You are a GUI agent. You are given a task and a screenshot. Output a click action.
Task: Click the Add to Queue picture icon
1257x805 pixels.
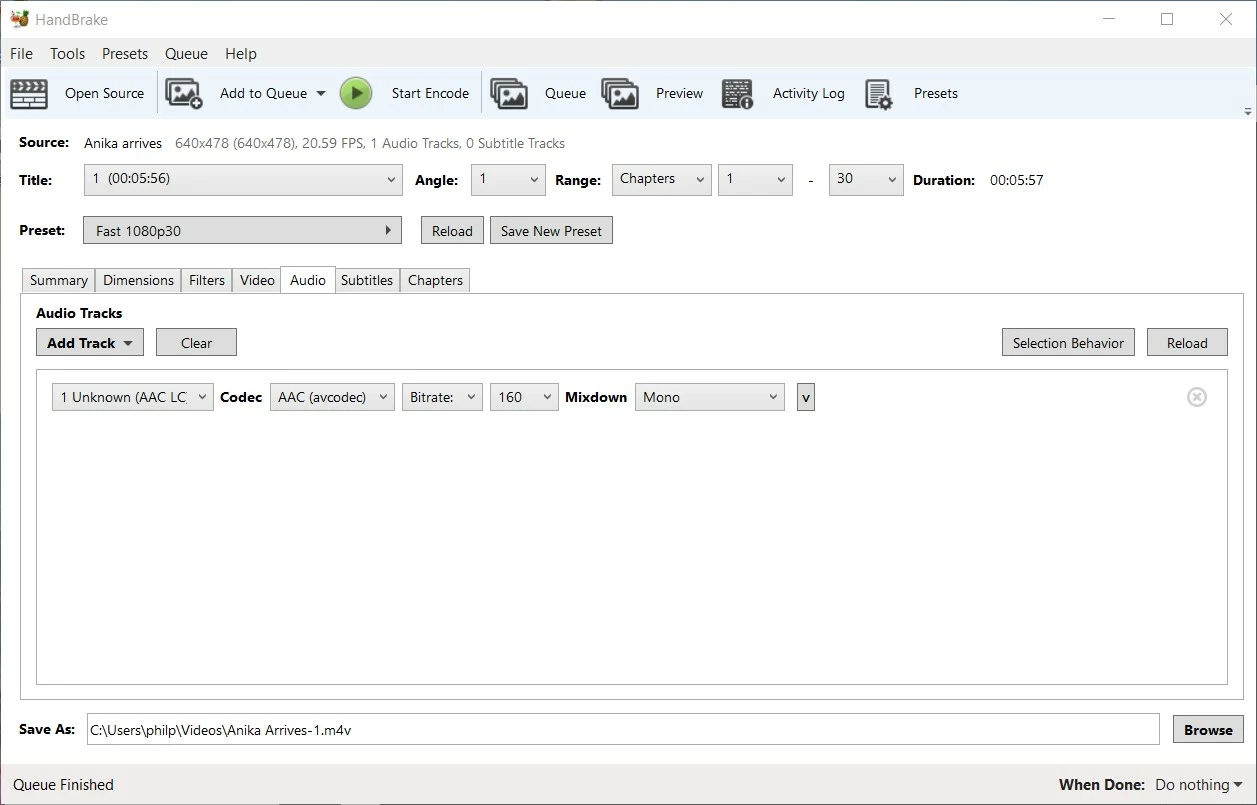pyautogui.click(x=184, y=93)
